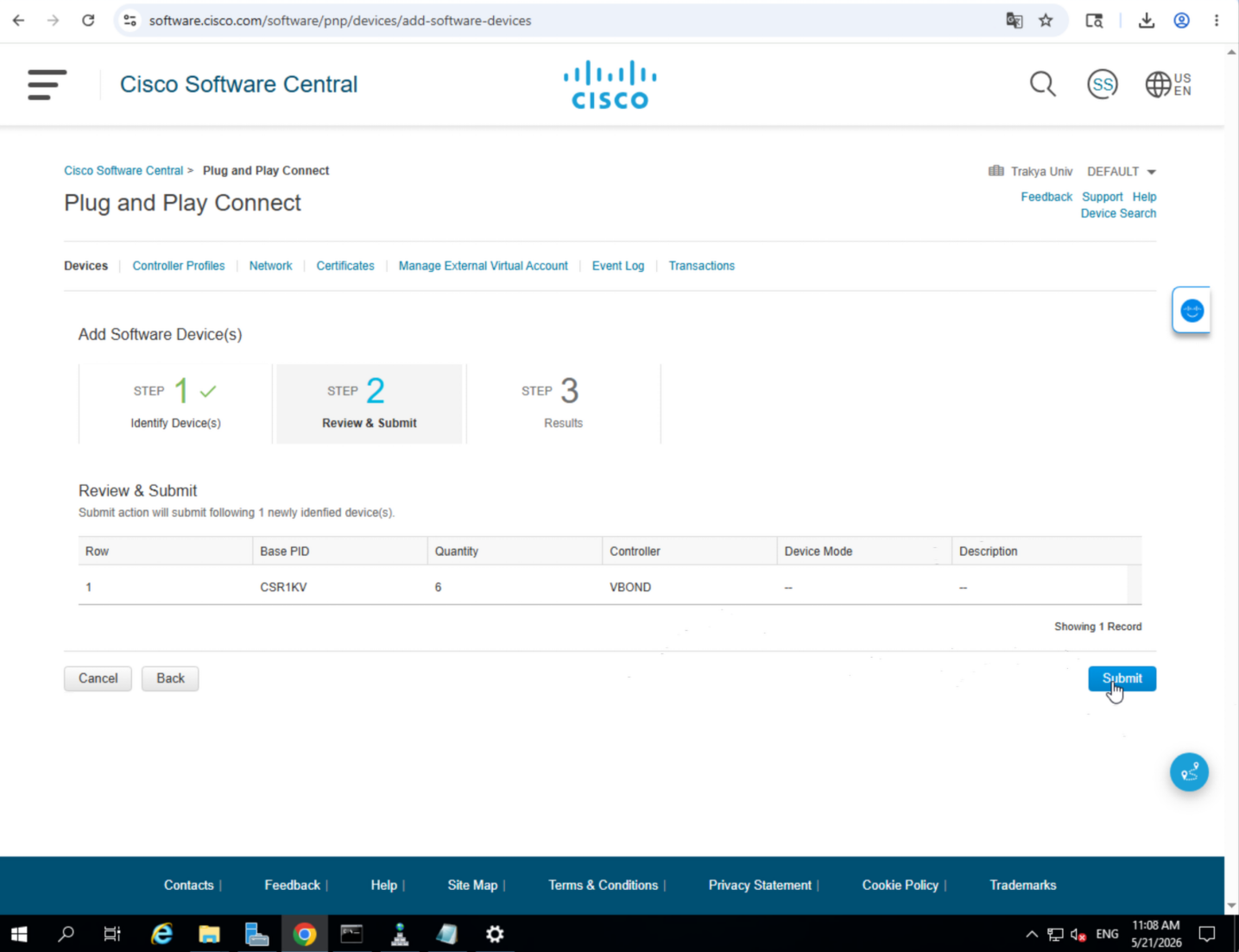Viewport: 1239px width, 952px height.
Task: Open File Explorer from the taskbar
Action: 209,934
